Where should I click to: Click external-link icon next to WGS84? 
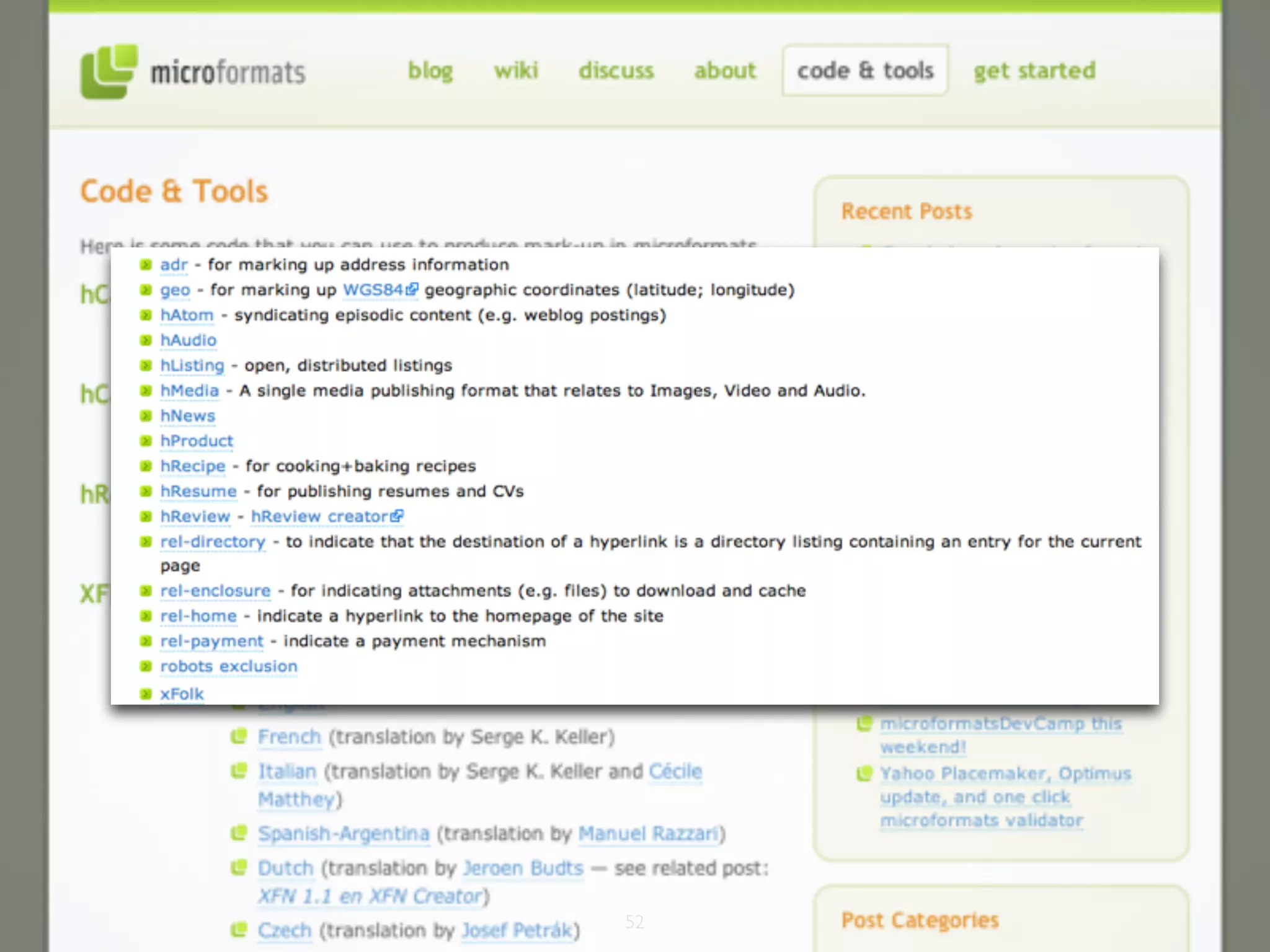[412, 289]
